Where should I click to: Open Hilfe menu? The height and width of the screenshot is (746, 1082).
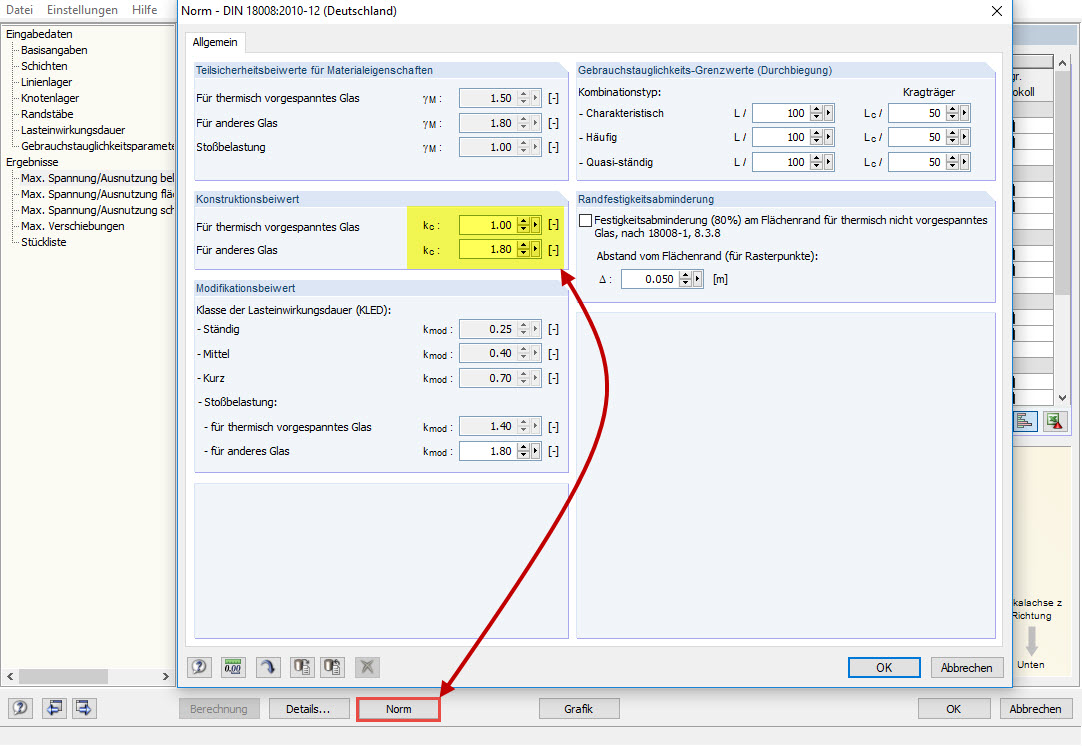pos(144,10)
